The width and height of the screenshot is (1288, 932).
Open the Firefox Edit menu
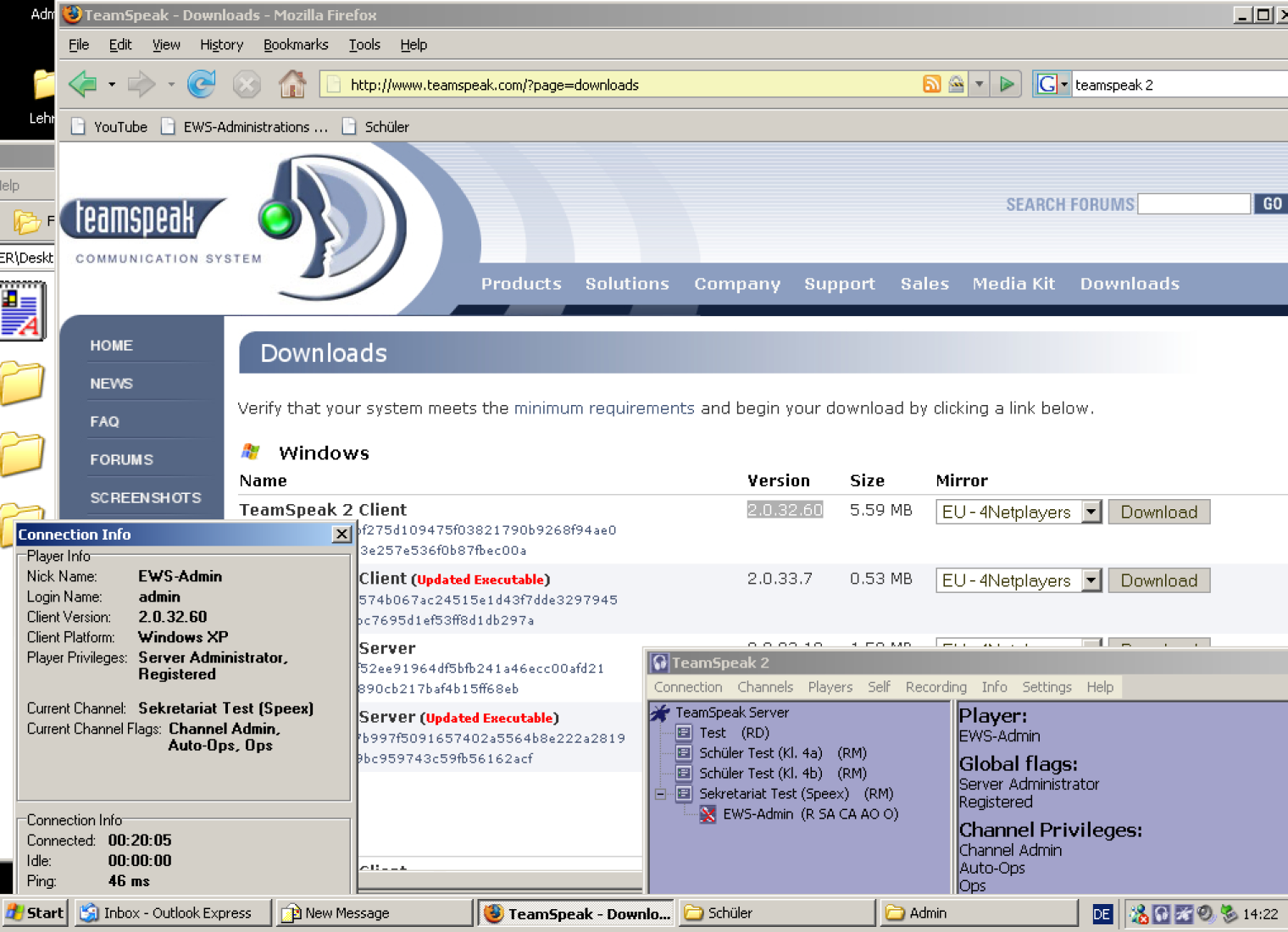120,45
